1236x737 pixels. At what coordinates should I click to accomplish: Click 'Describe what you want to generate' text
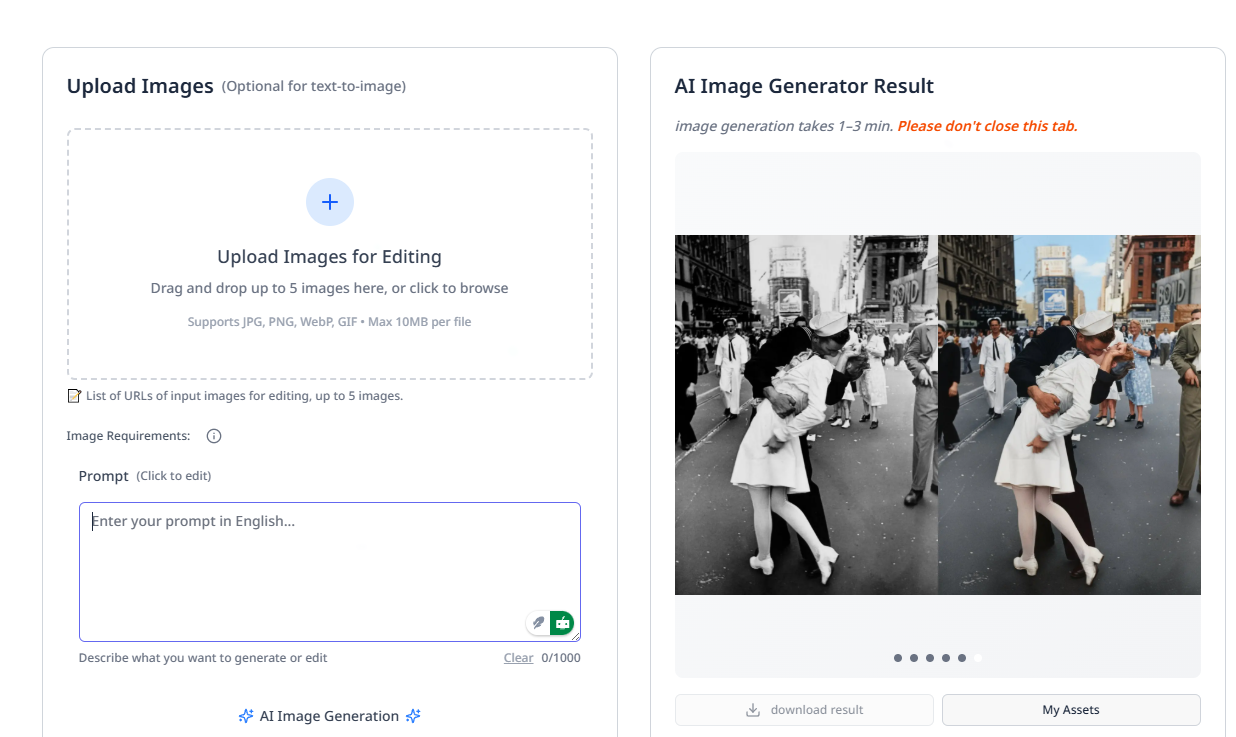click(203, 658)
